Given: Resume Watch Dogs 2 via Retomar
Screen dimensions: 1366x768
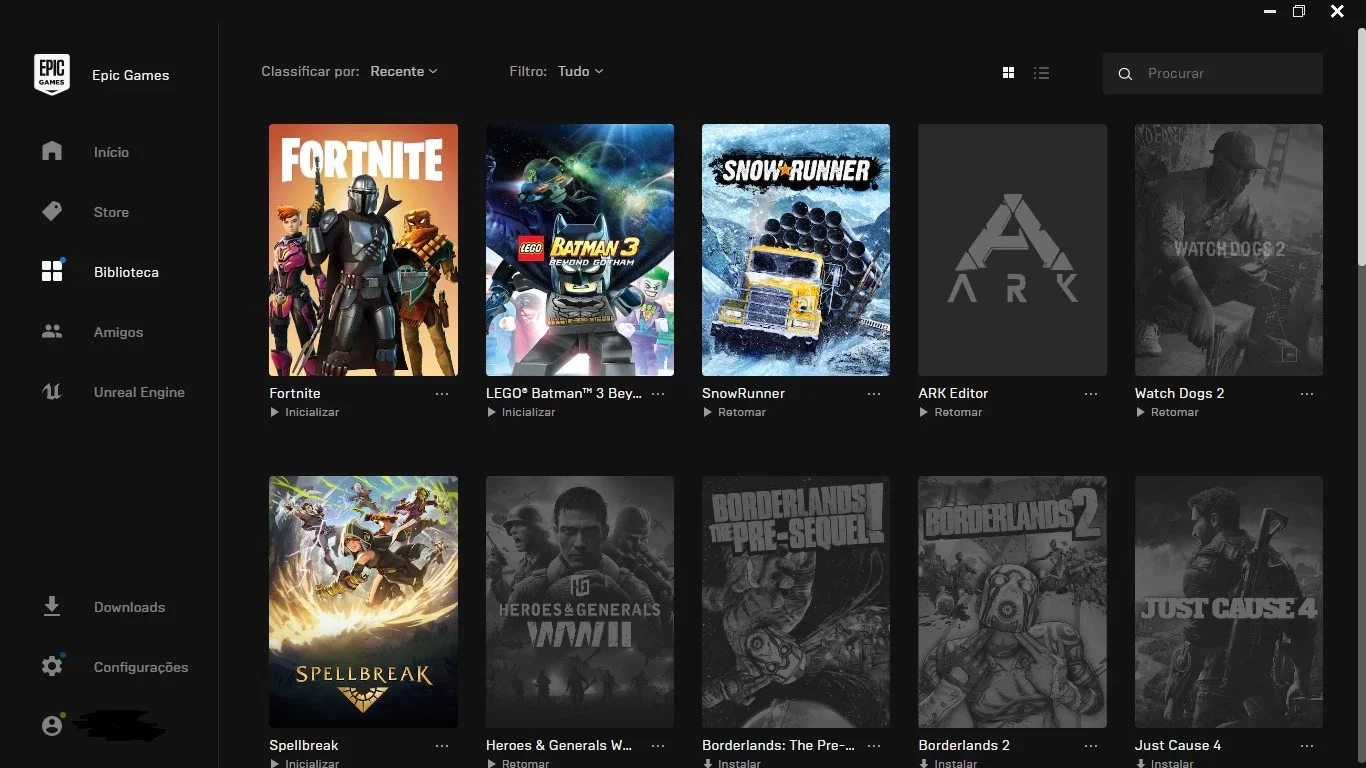Looking at the screenshot, I should point(1167,412).
